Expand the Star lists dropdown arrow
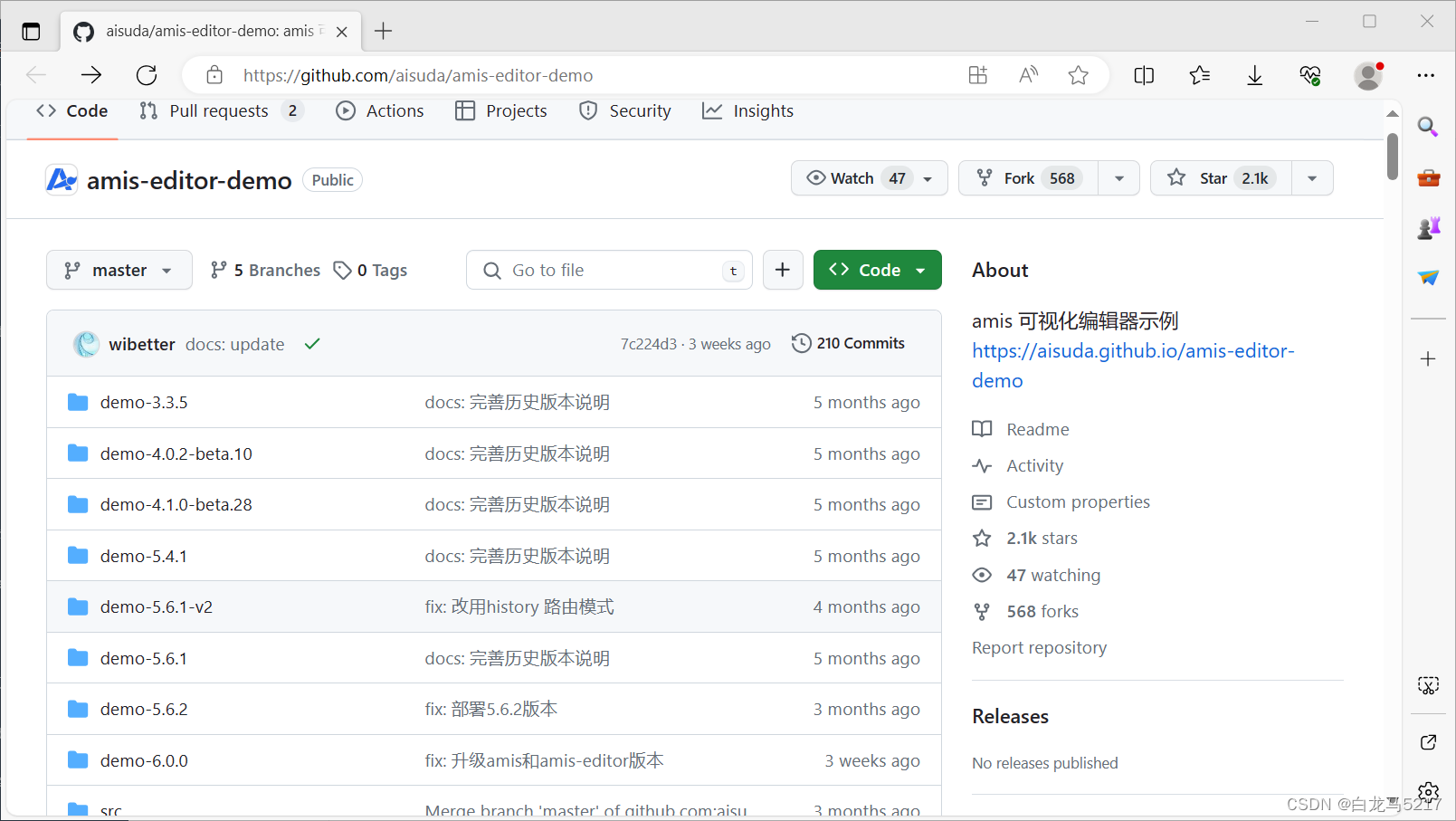1456x821 pixels. (1312, 178)
